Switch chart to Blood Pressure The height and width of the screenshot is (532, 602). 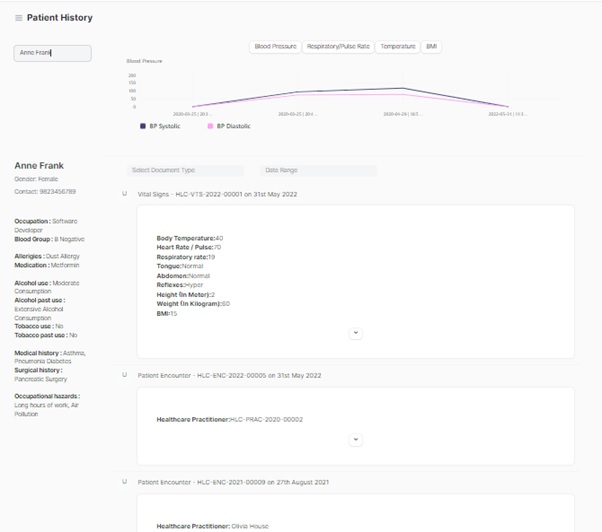click(275, 46)
